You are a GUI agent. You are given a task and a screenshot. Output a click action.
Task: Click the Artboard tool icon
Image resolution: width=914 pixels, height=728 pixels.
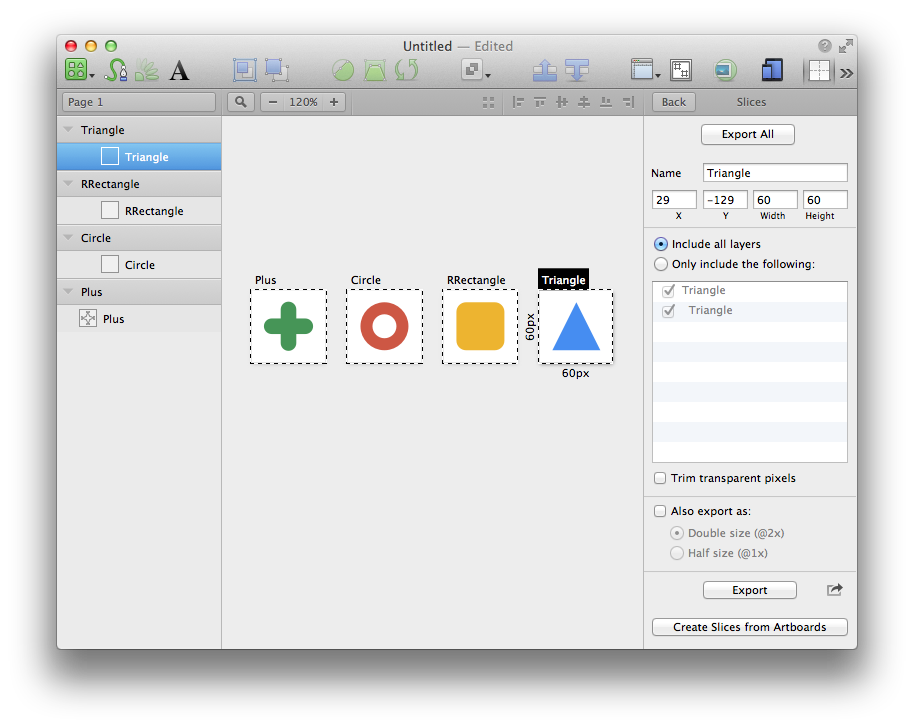coord(681,70)
